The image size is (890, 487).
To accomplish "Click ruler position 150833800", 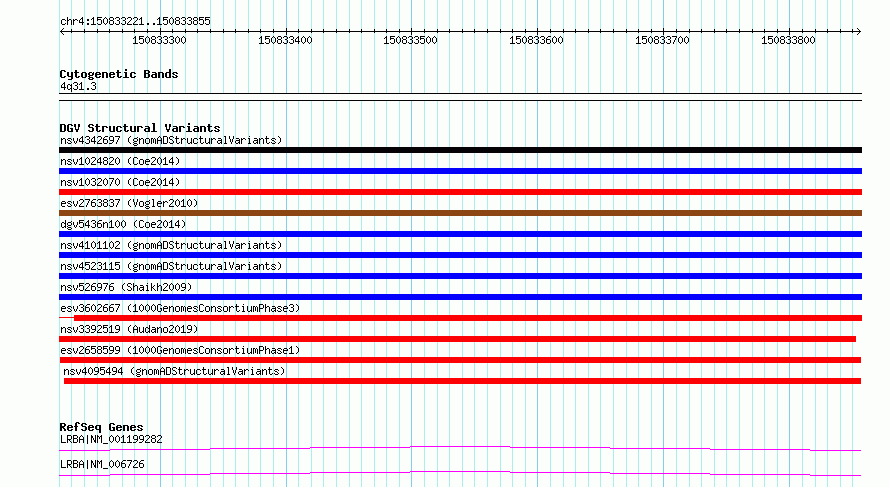I will (788, 40).
